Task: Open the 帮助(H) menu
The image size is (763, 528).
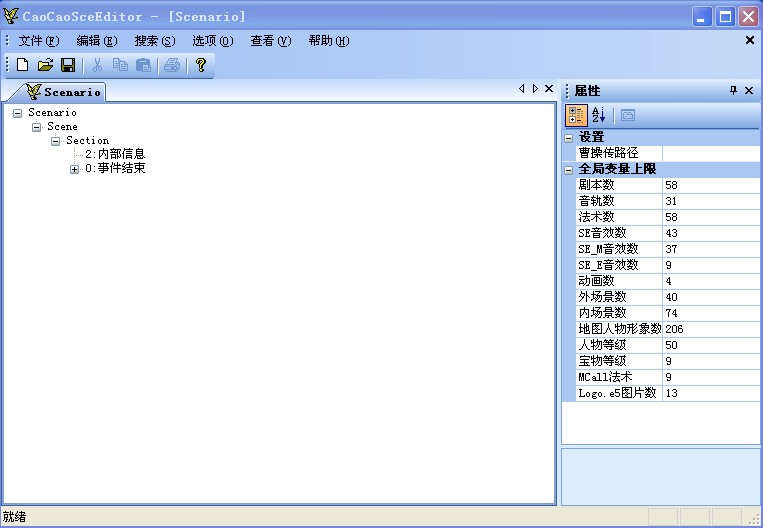Action: point(329,41)
